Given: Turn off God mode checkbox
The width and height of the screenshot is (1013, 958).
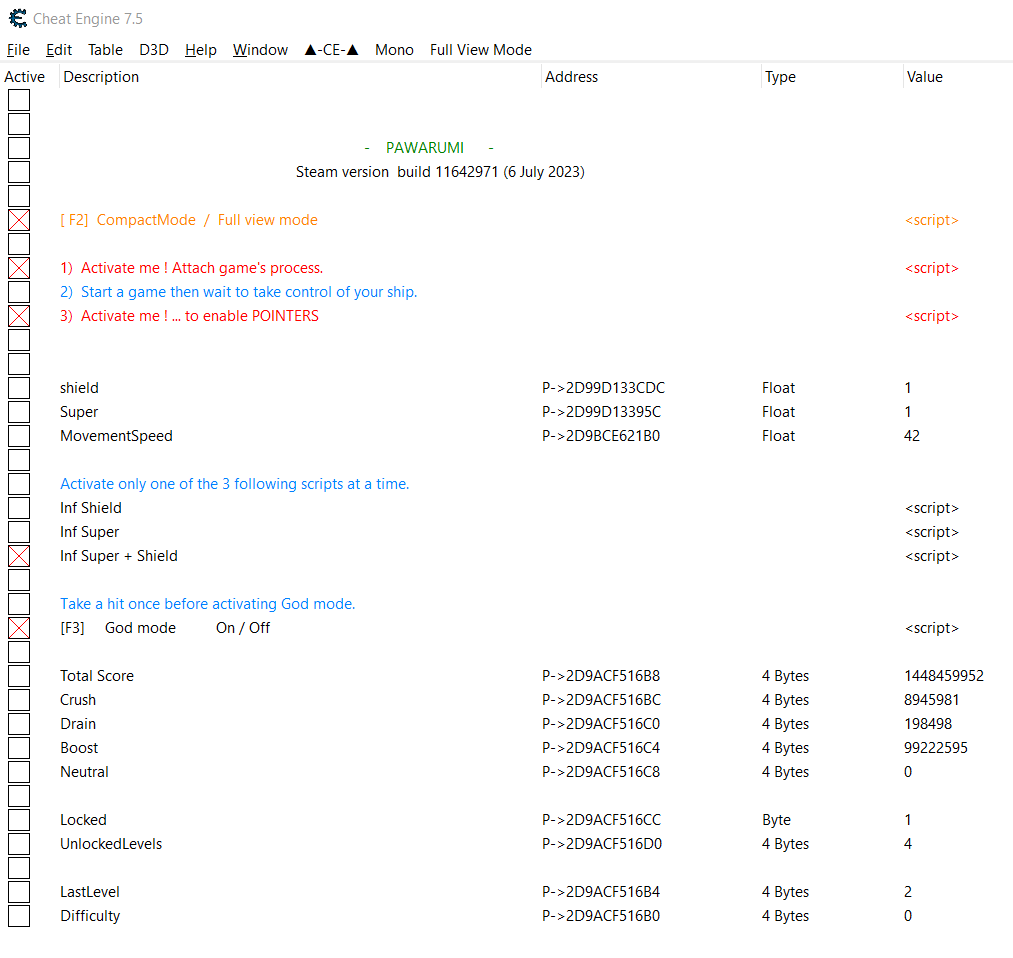Looking at the screenshot, I should [19, 628].
